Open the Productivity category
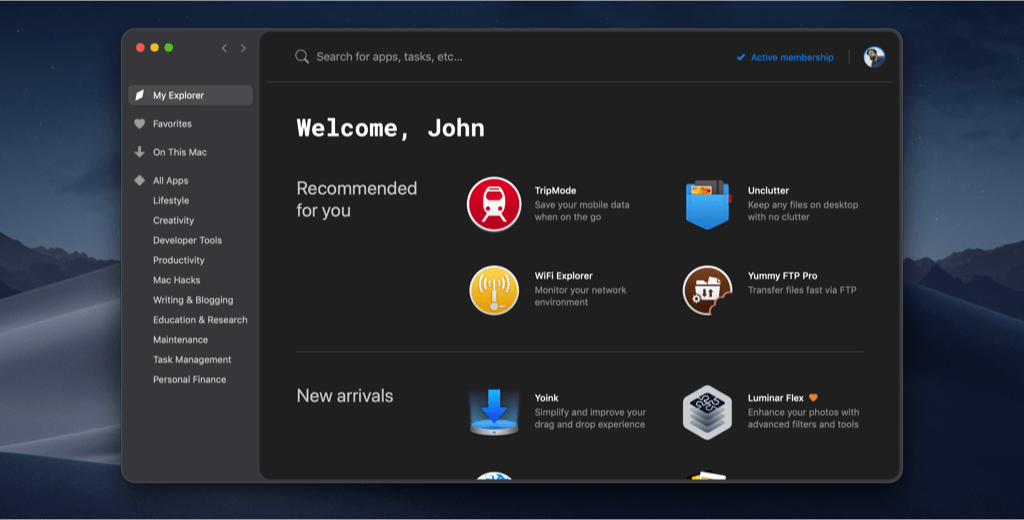The height and width of the screenshot is (520, 1024). point(178,260)
